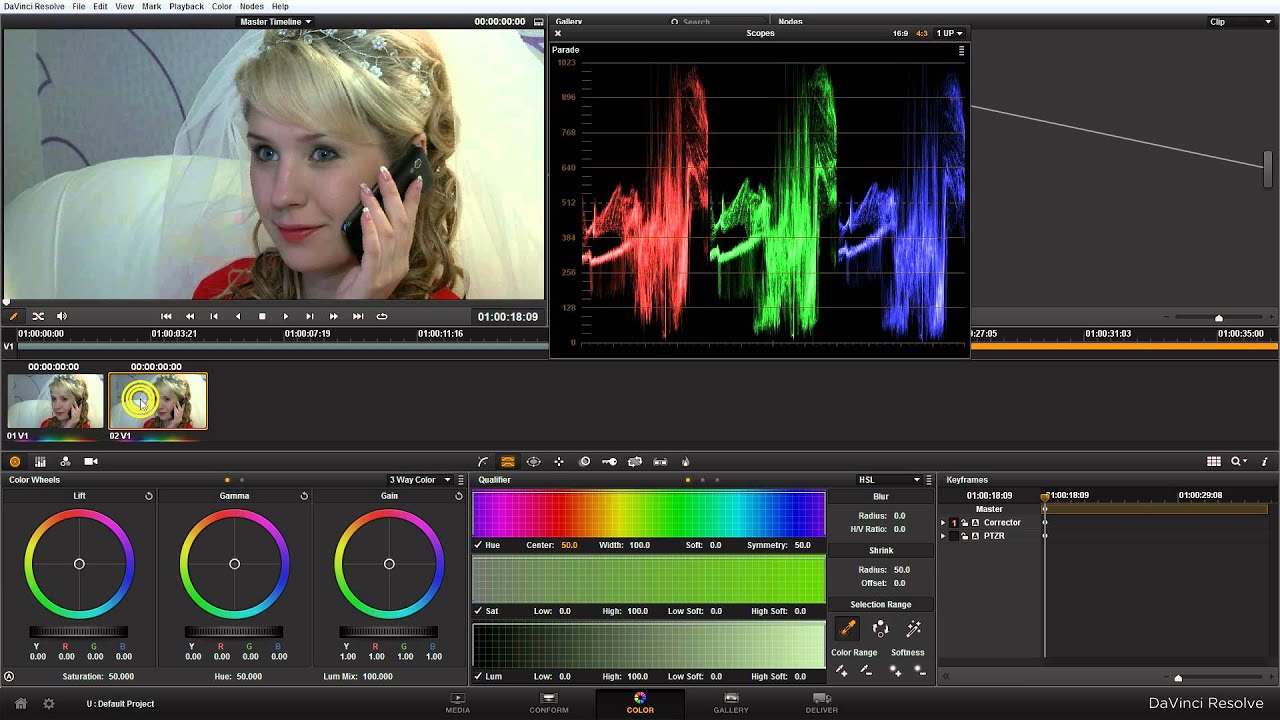Screen dimensions: 1280x720
Task: Open the Stereoscopic 3D palette icon
Action: tap(660, 462)
